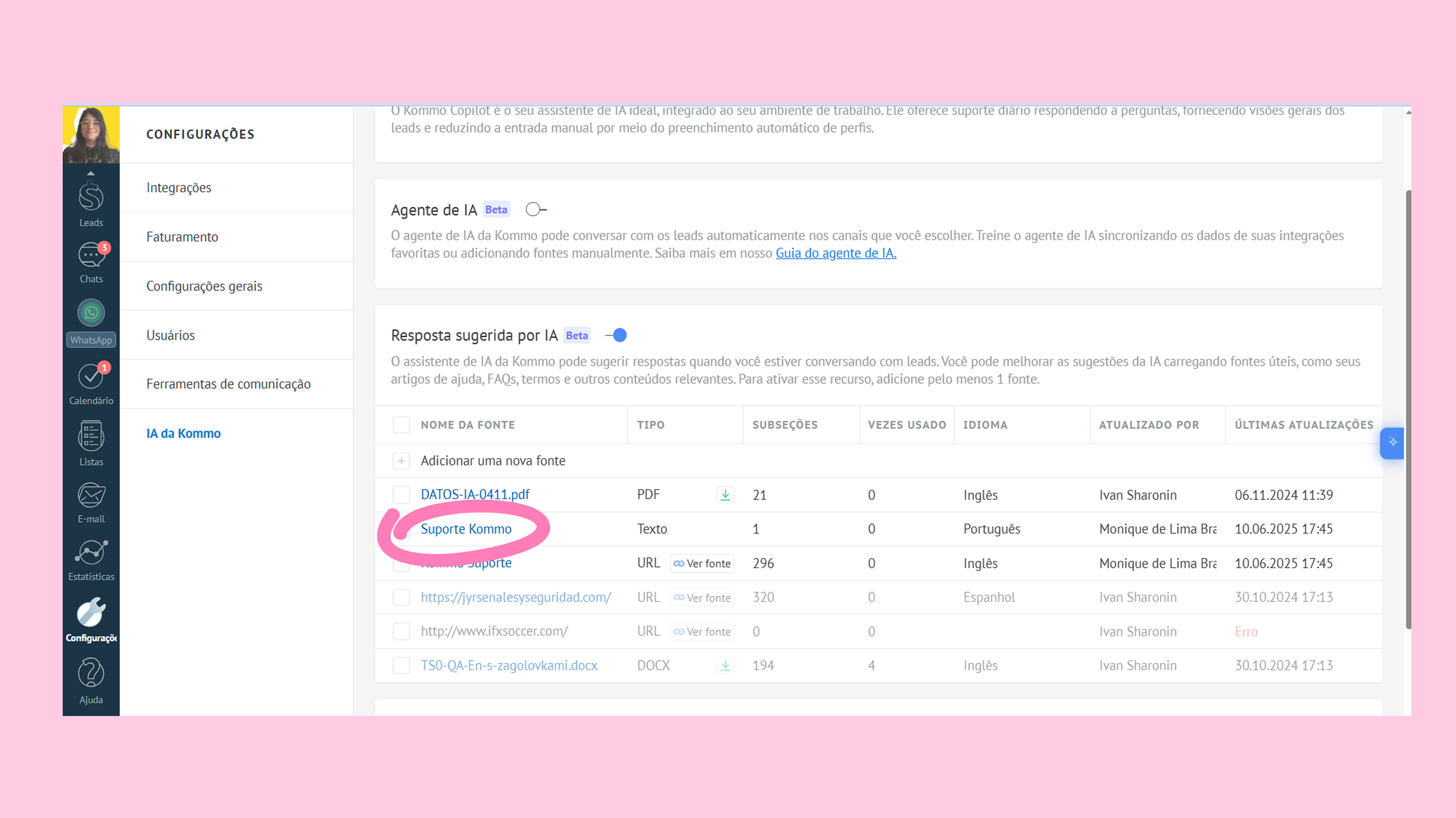Click Adicionar uma nova fonte

click(x=493, y=461)
